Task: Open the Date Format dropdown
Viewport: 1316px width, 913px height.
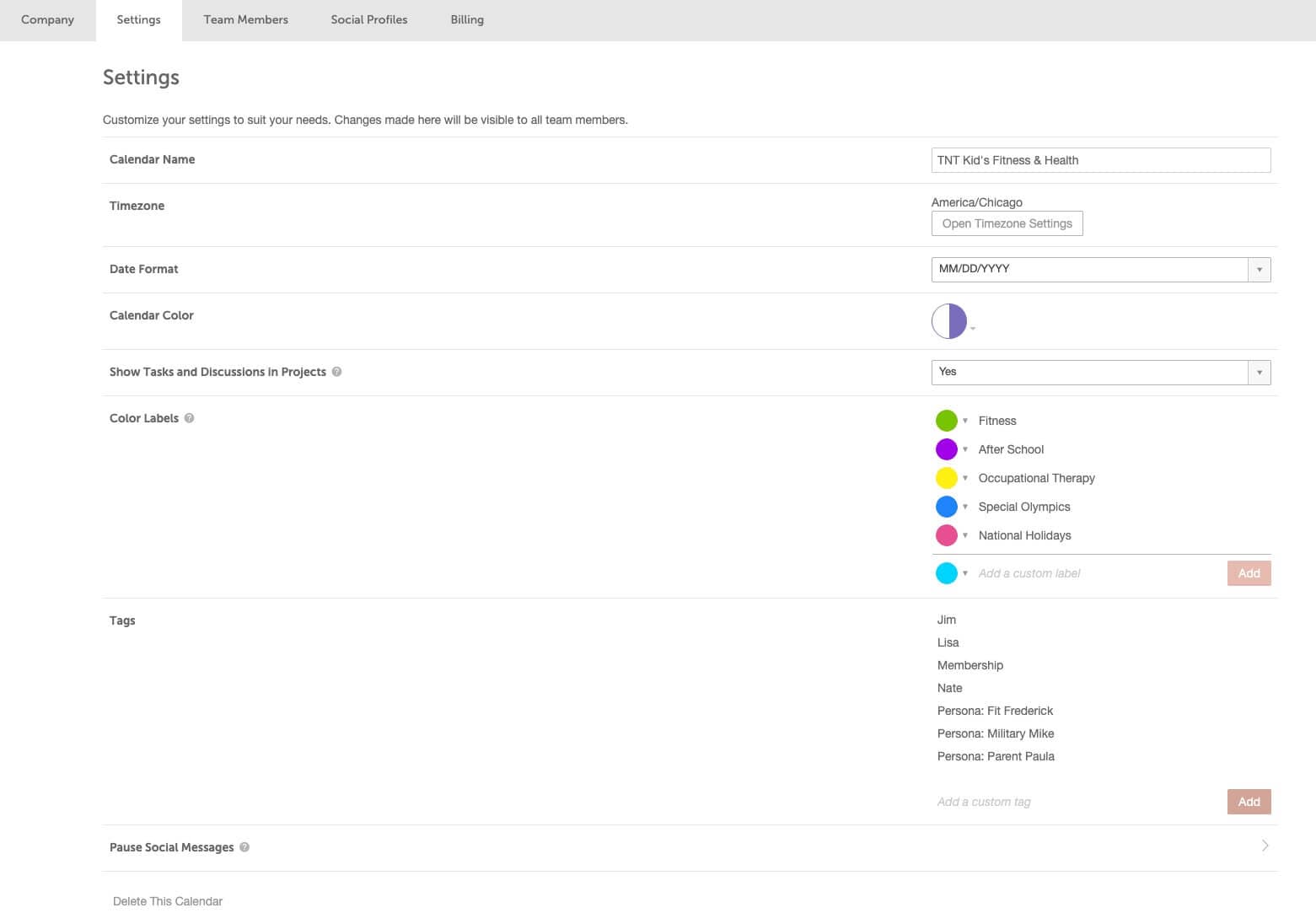Action: point(1100,270)
